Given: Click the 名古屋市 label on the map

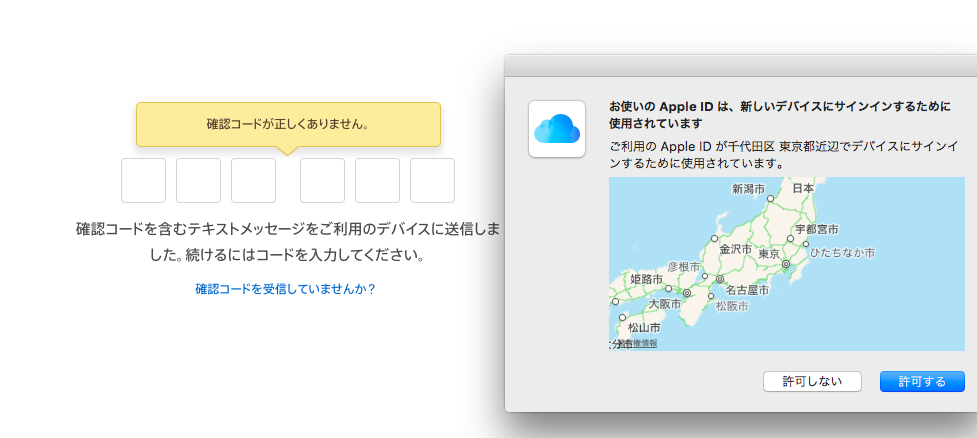Looking at the screenshot, I should pos(747,290).
